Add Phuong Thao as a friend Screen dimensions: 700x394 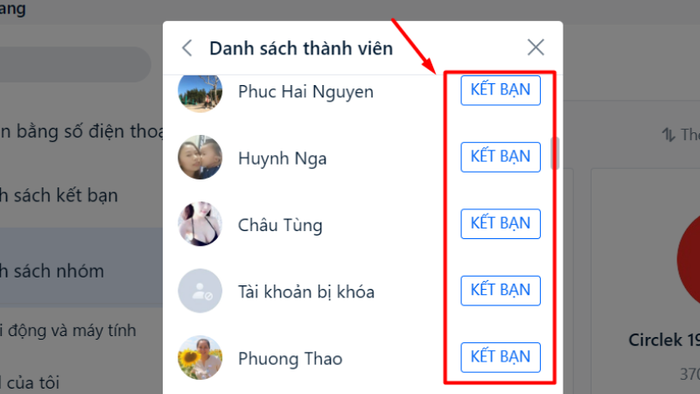[500, 357]
